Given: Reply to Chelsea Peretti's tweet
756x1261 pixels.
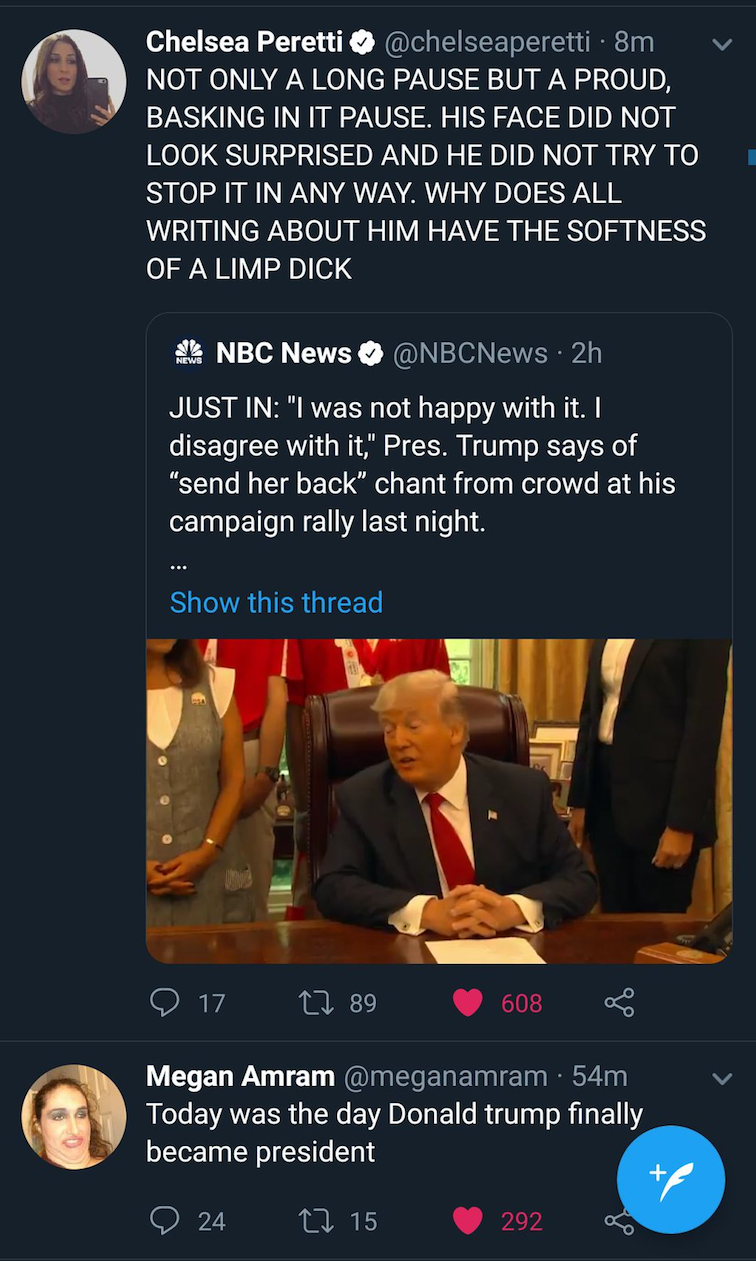Looking at the screenshot, I should click(x=164, y=1002).
